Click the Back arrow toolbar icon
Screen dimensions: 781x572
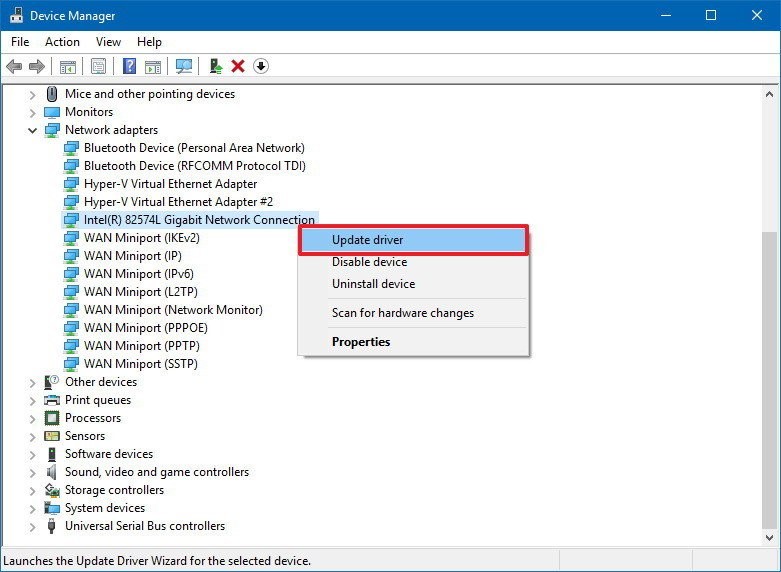tap(14, 67)
